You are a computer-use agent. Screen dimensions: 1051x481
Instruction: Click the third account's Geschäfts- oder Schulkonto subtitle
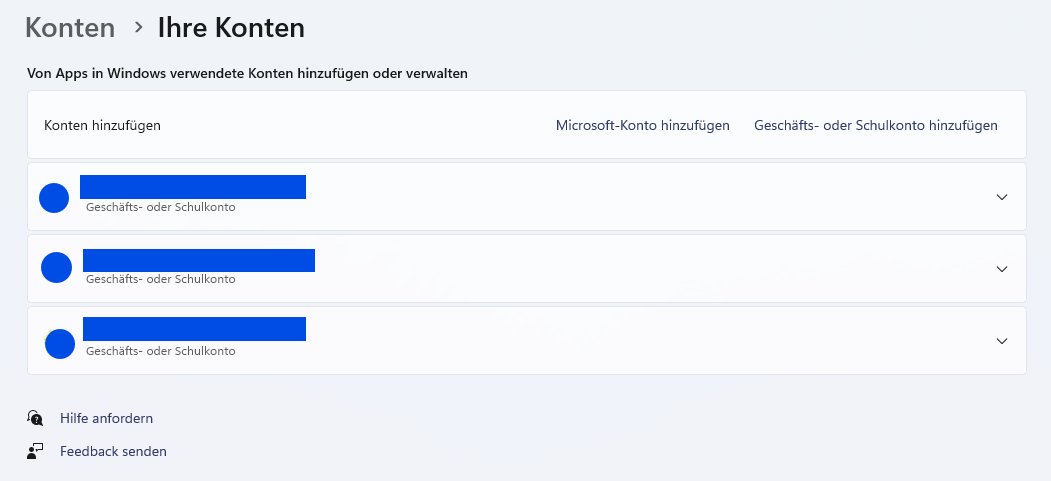click(161, 351)
